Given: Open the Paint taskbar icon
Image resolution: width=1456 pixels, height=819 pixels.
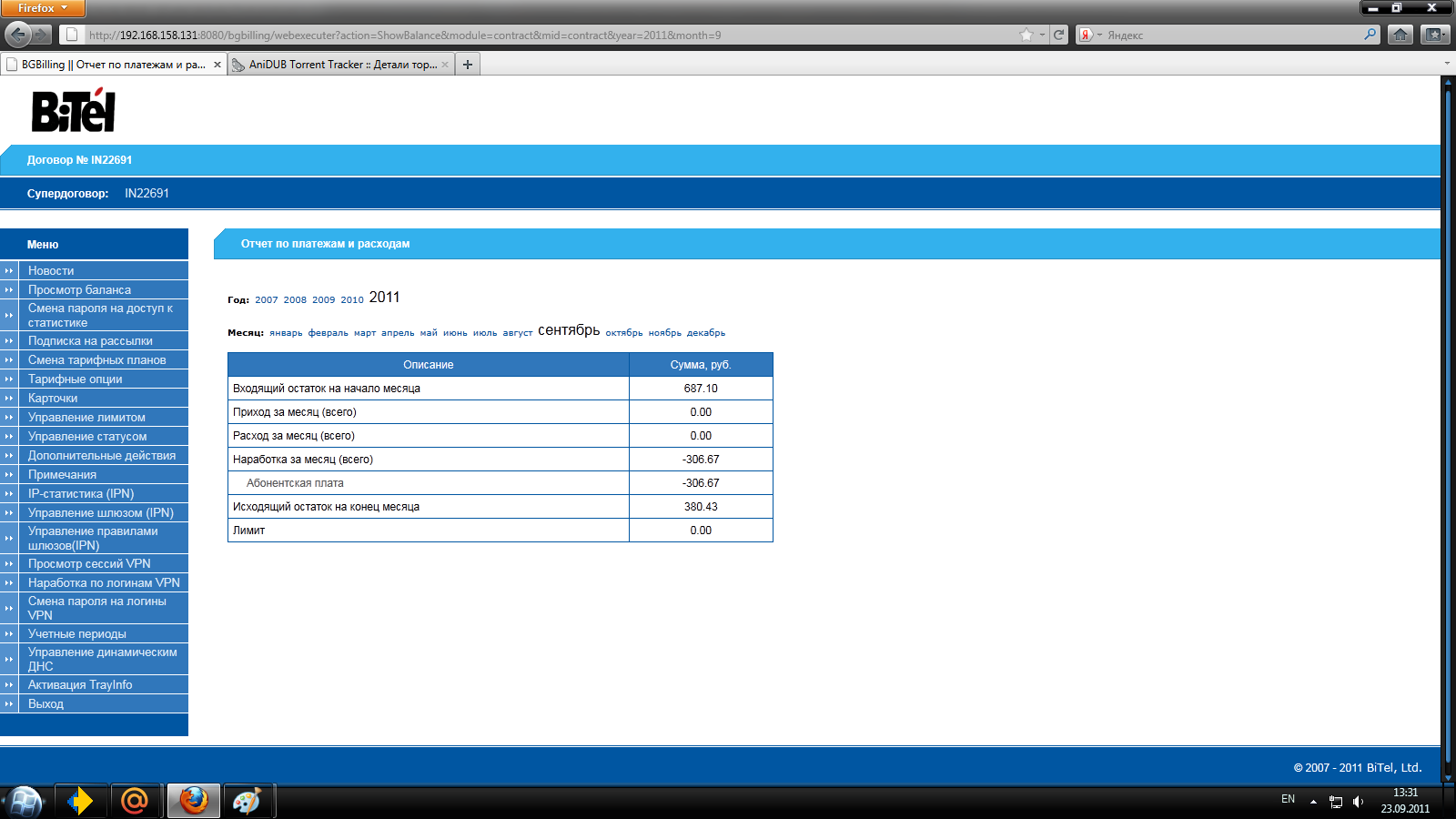Looking at the screenshot, I should pos(248,801).
